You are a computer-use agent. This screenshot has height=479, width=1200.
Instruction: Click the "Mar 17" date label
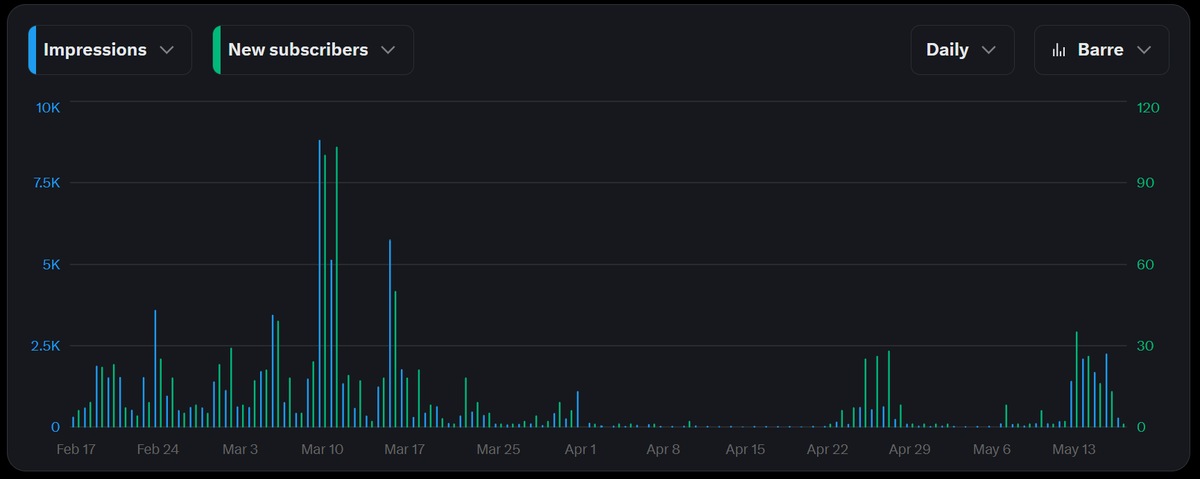coord(404,450)
